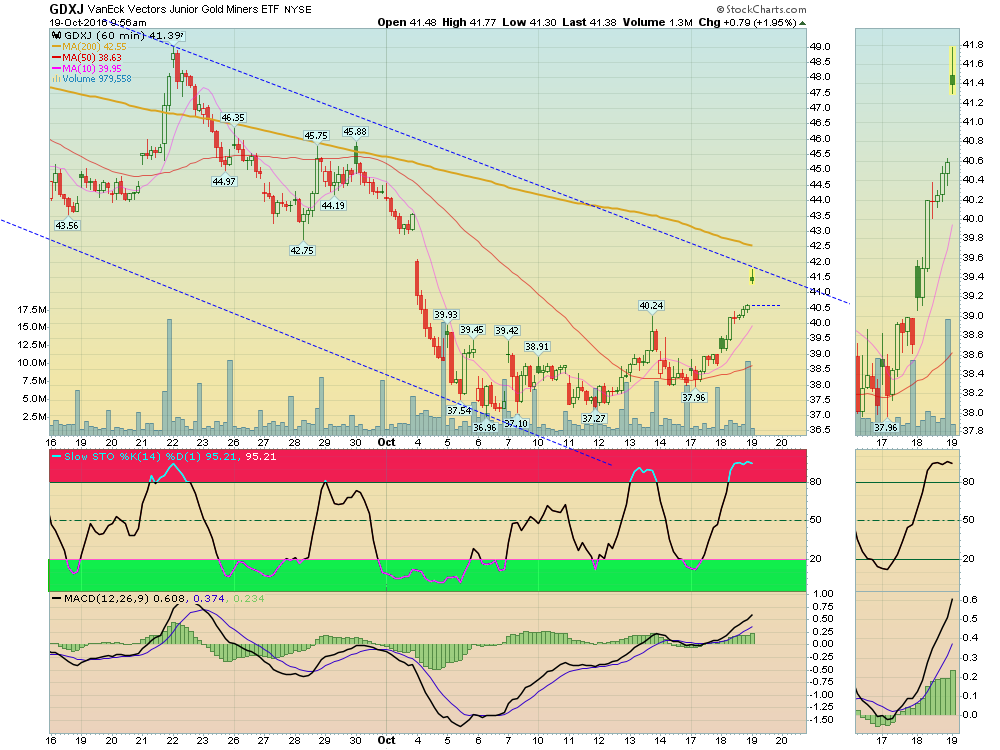Click the 46.35 price annotation
Viewport: 1000px width, 750px height.
pyautogui.click(x=233, y=118)
